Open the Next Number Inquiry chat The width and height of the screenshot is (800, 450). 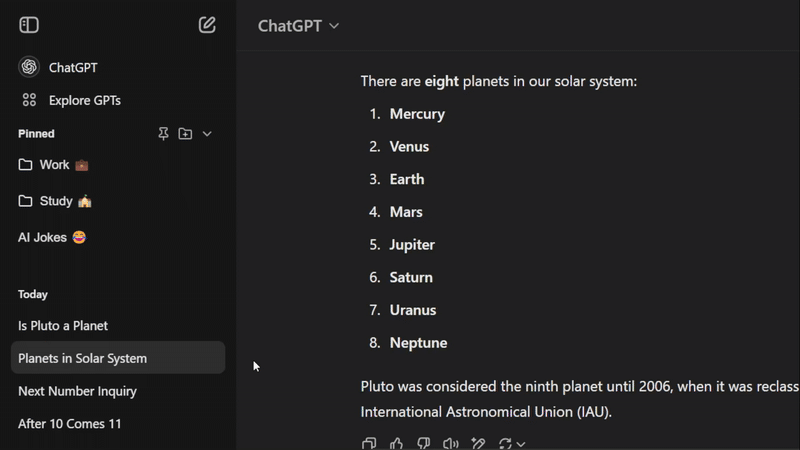click(x=117, y=391)
